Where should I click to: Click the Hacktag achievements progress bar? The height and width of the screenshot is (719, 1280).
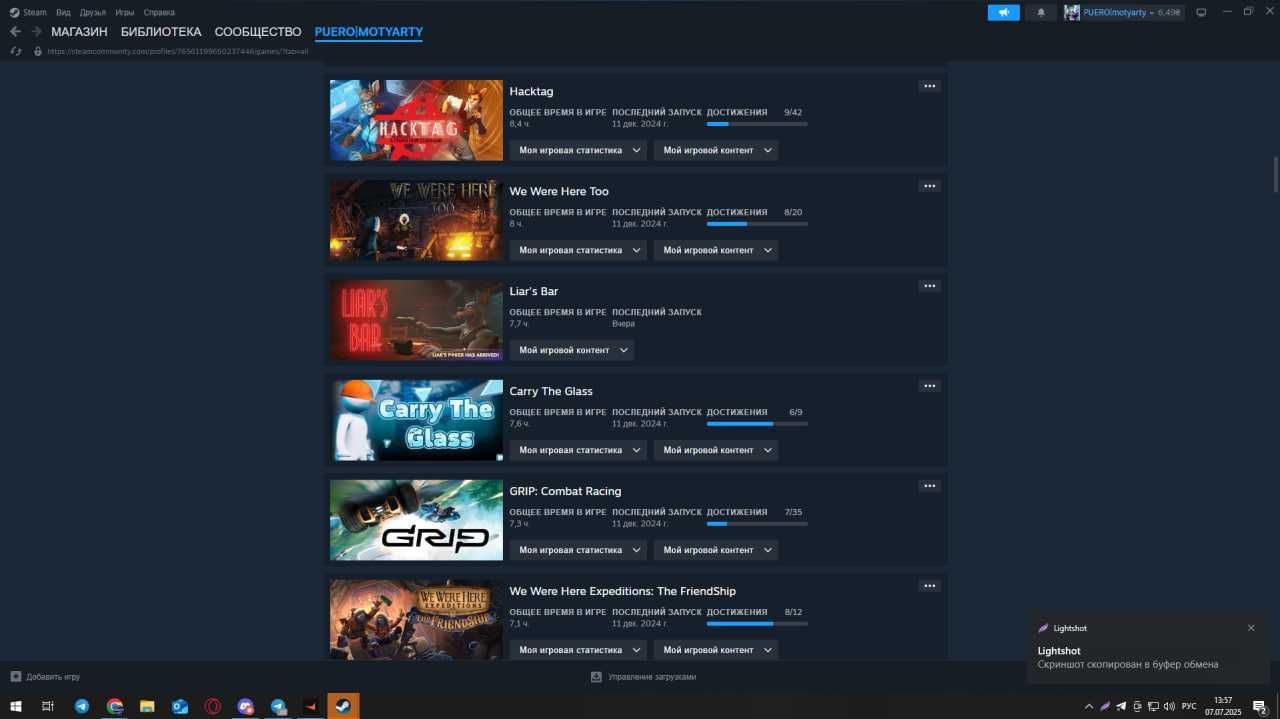pos(757,124)
